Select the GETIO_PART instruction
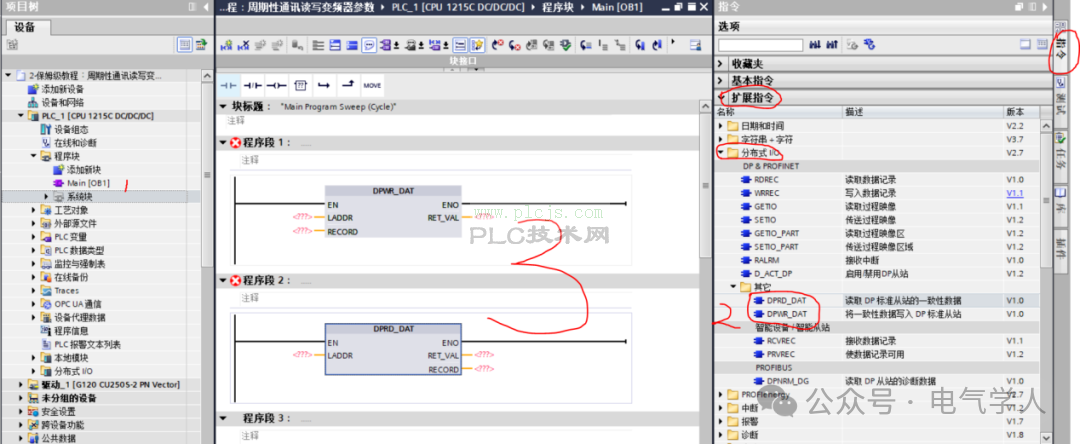Screen dimensions: 1080x444 (776, 233)
